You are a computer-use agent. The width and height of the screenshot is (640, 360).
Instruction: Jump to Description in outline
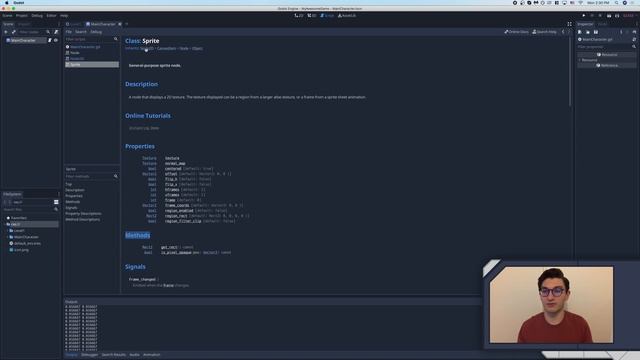pos(75,190)
